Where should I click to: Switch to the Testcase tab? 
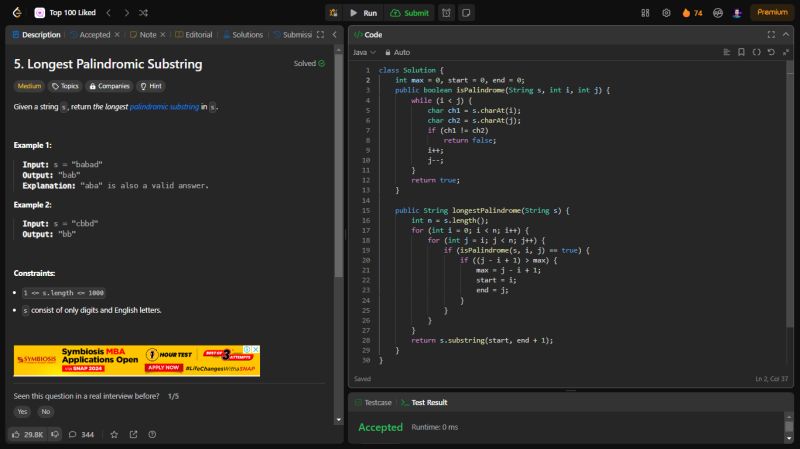[373, 403]
